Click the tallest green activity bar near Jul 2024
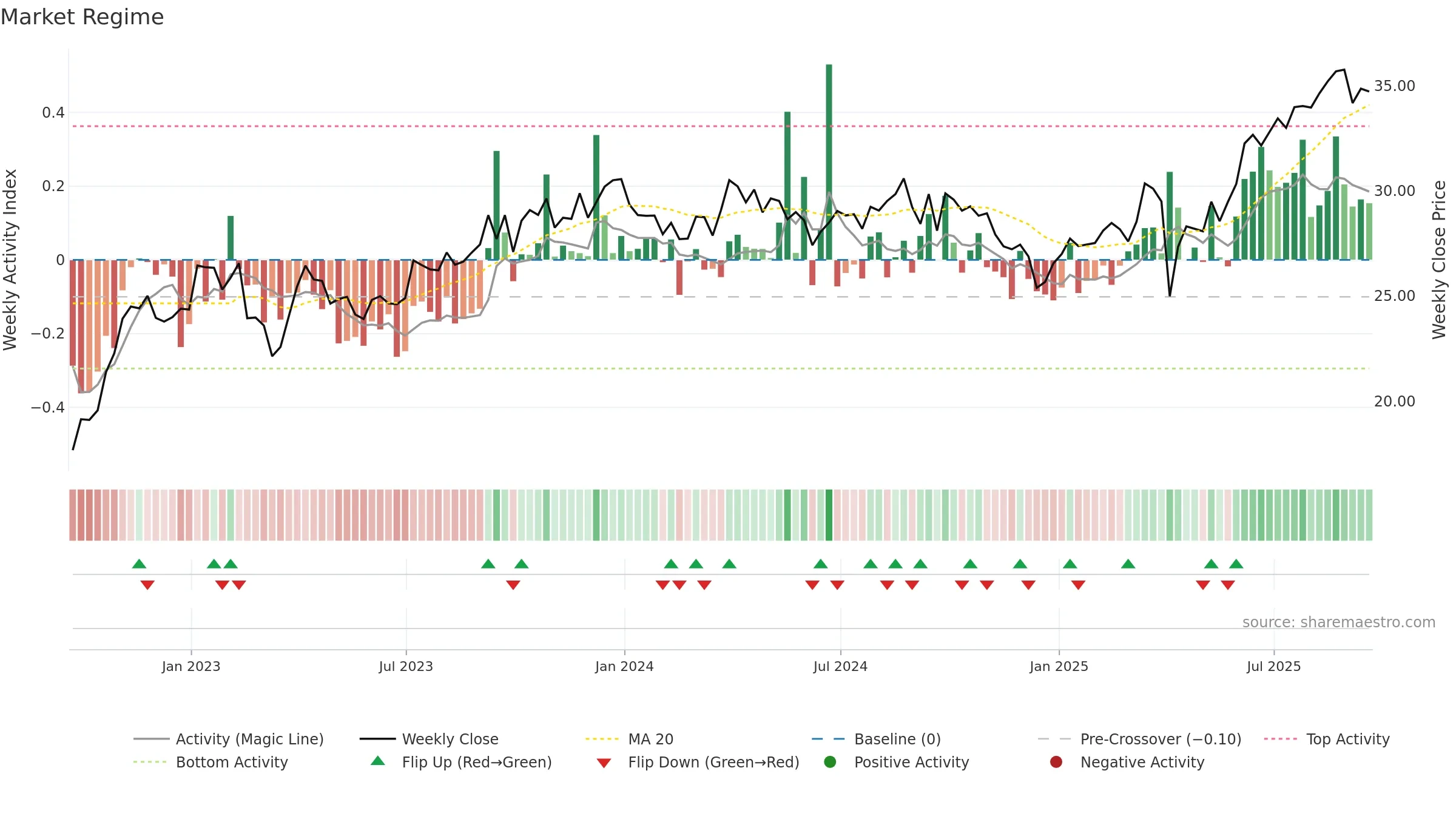The width and height of the screenshot is (1456, 819). click(829, 162)
